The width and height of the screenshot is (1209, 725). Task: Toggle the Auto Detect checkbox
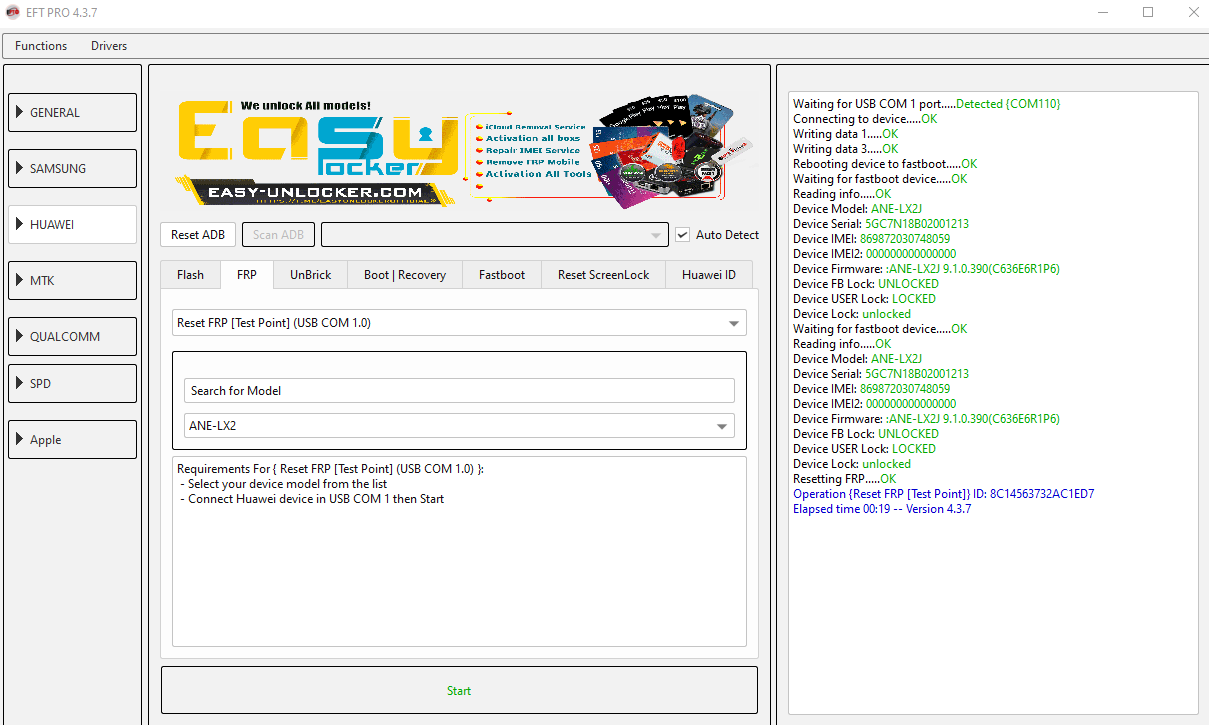click(683, 235)
